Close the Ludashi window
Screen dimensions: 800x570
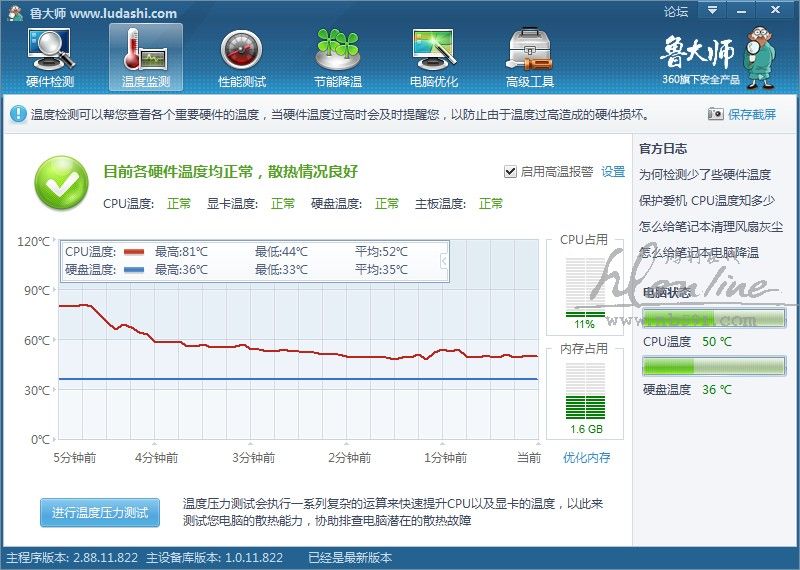[776, 10]
